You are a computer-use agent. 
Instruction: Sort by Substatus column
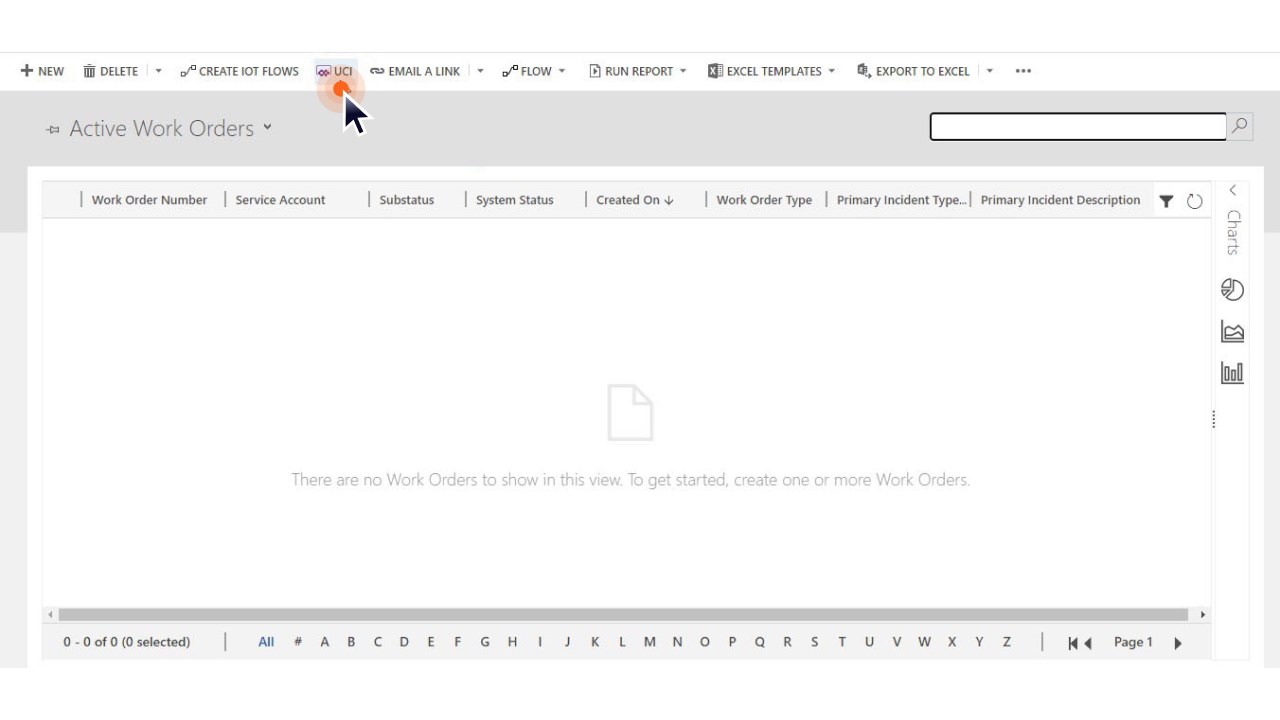pyautogui.click(x=407, y=200)
